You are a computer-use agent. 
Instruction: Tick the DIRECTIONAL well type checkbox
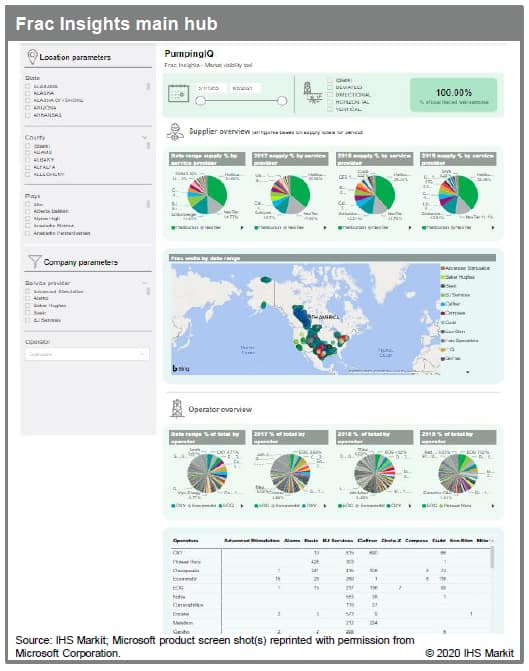click(x=330, y=95)
